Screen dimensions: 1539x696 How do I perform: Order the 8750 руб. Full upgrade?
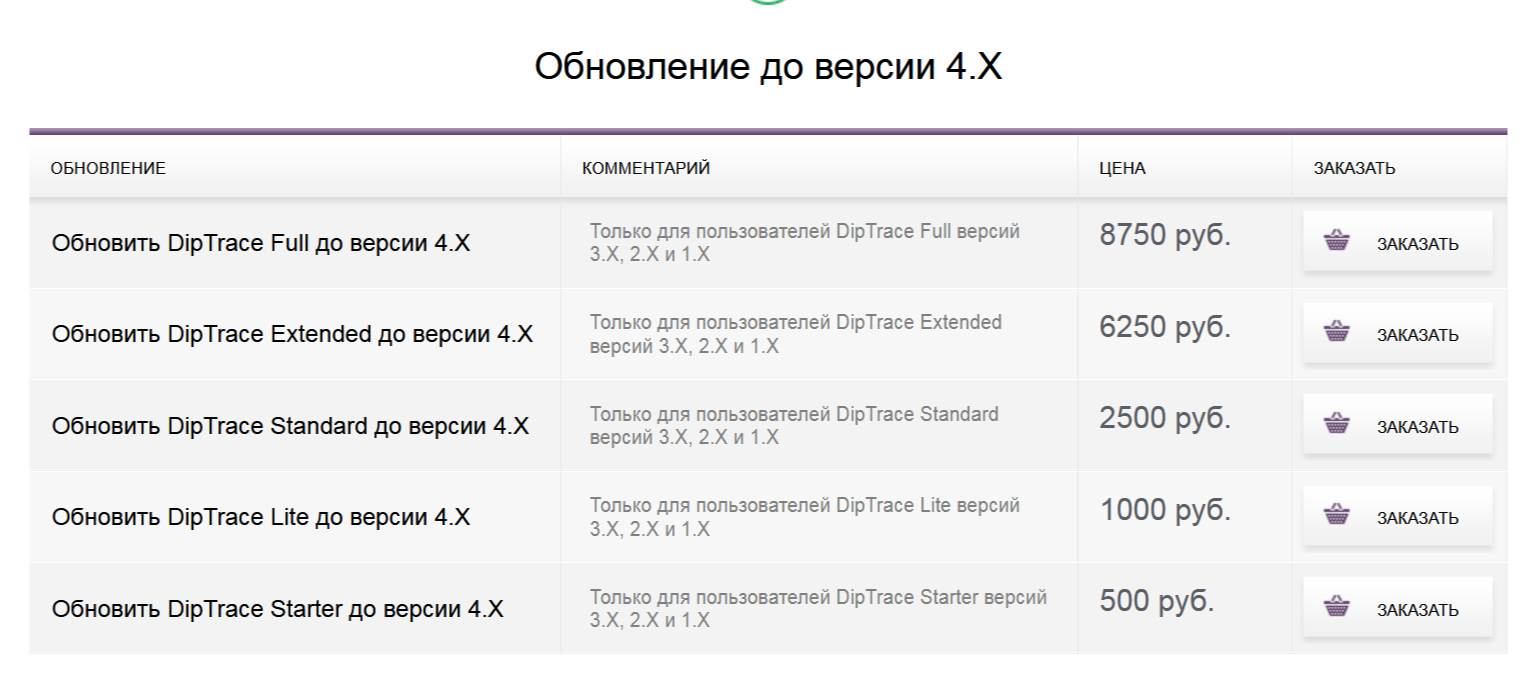[x=1397, y=241]
